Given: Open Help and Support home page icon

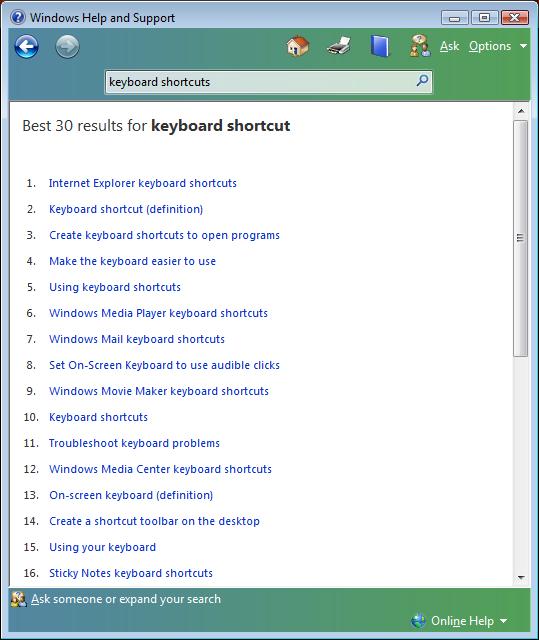Looking at the screenshot, I should click(298, 46).
